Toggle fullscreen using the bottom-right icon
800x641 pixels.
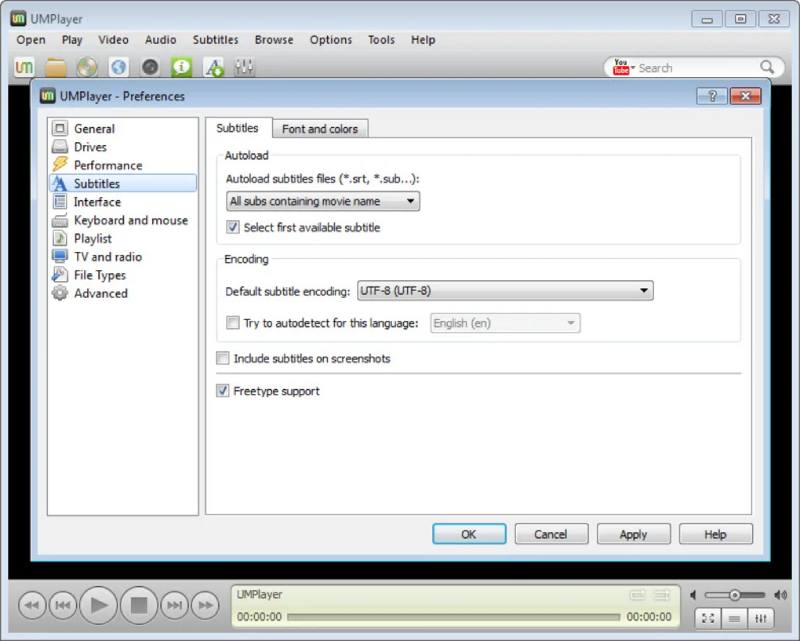tap(708, 617)
